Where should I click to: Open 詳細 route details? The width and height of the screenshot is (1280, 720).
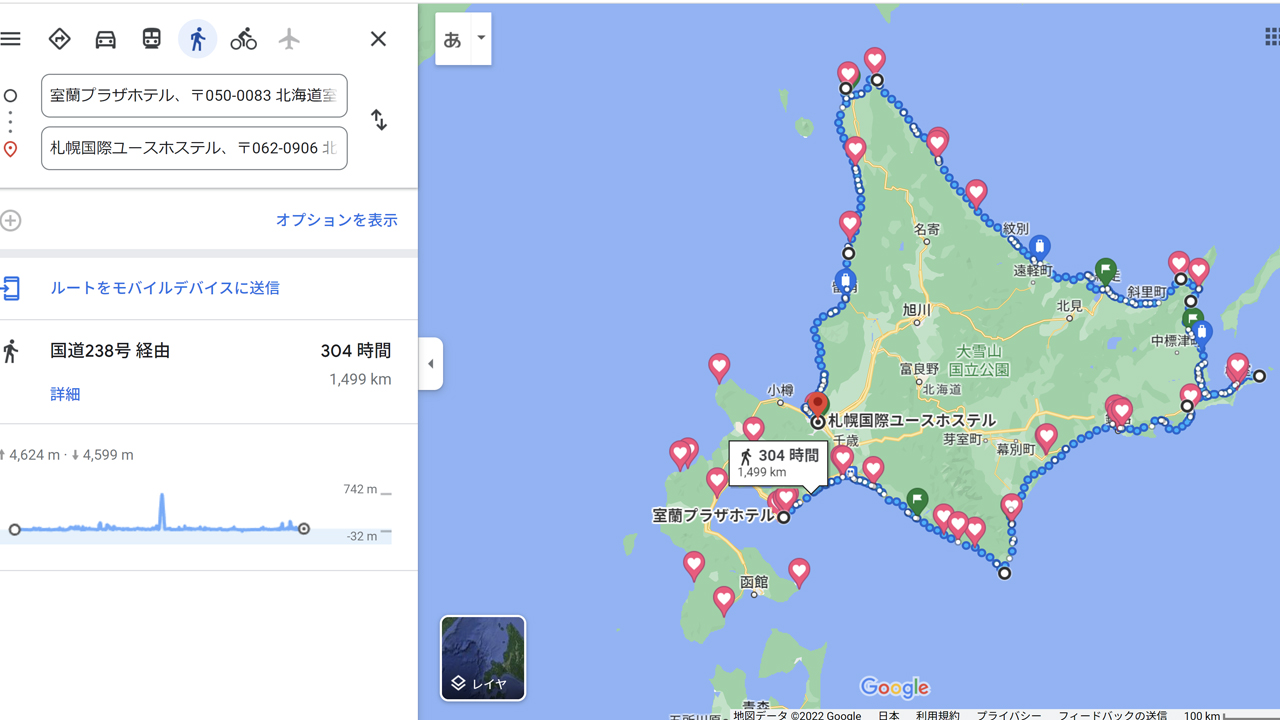(x=65, y=394)
